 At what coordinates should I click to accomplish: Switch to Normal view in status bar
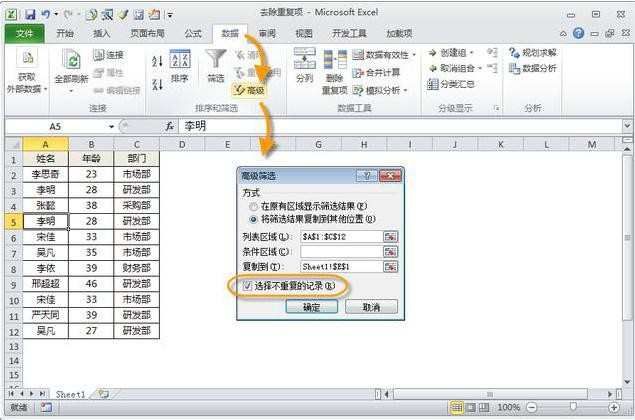coord(456,407)
